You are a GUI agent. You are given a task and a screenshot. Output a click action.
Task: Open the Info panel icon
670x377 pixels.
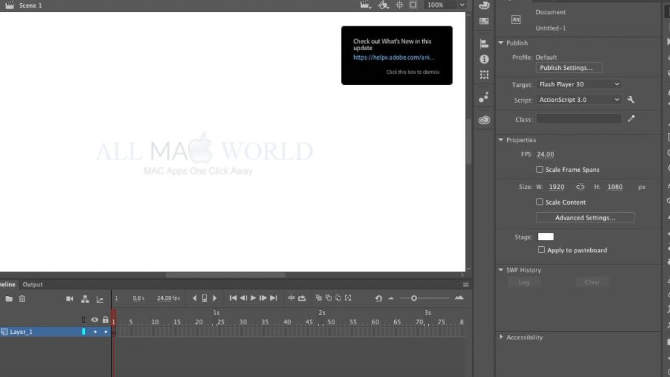click(484, 59)
